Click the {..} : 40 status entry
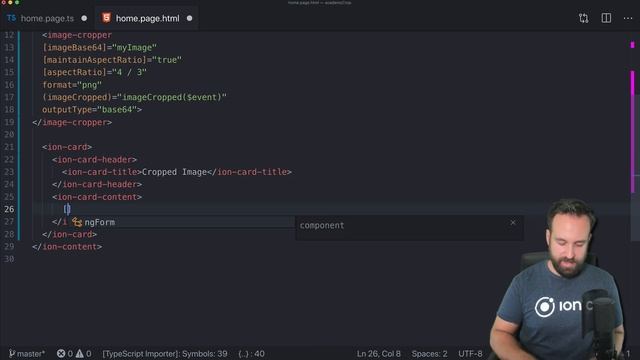 pyautogui.click(x=251, y=353)
